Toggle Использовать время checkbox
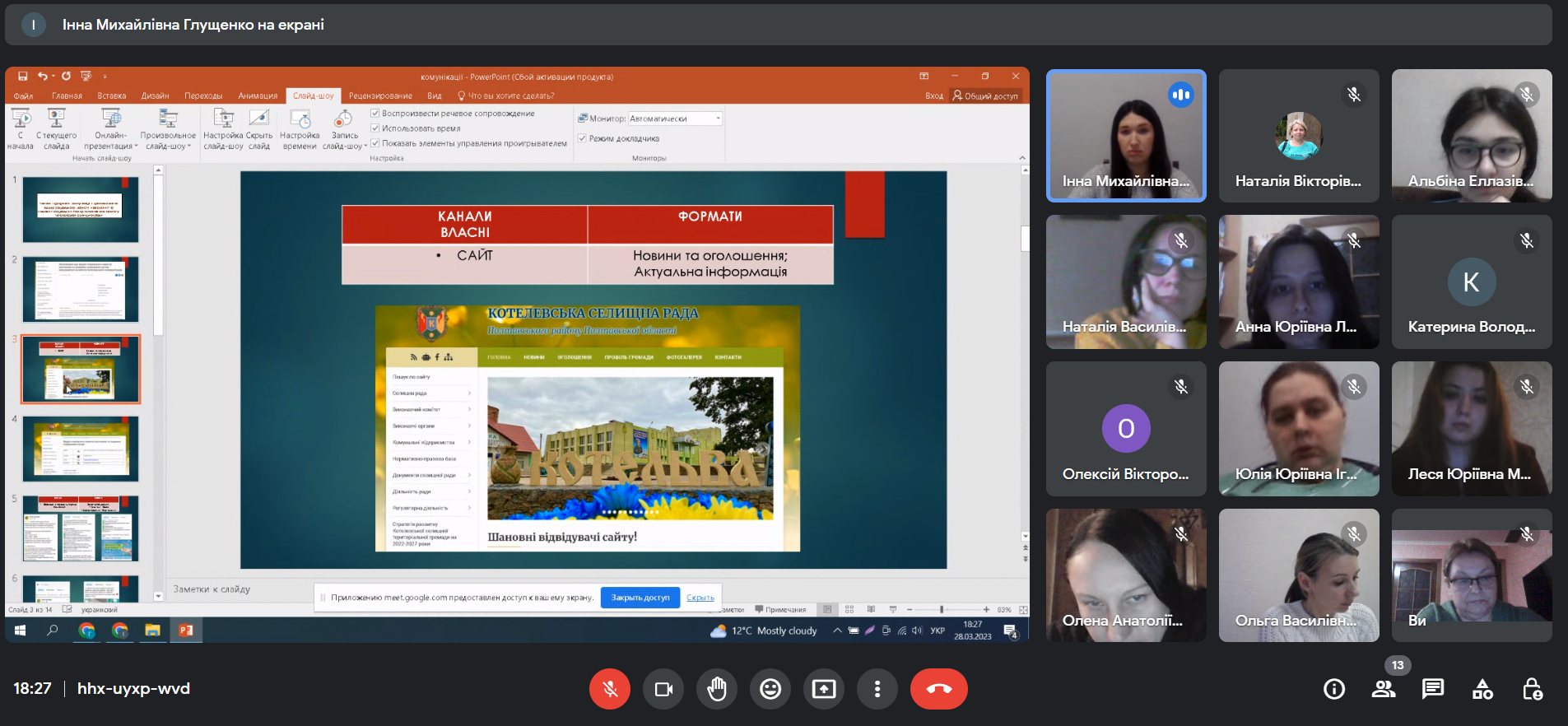1568x726 pixels. [x=375, y=128]
